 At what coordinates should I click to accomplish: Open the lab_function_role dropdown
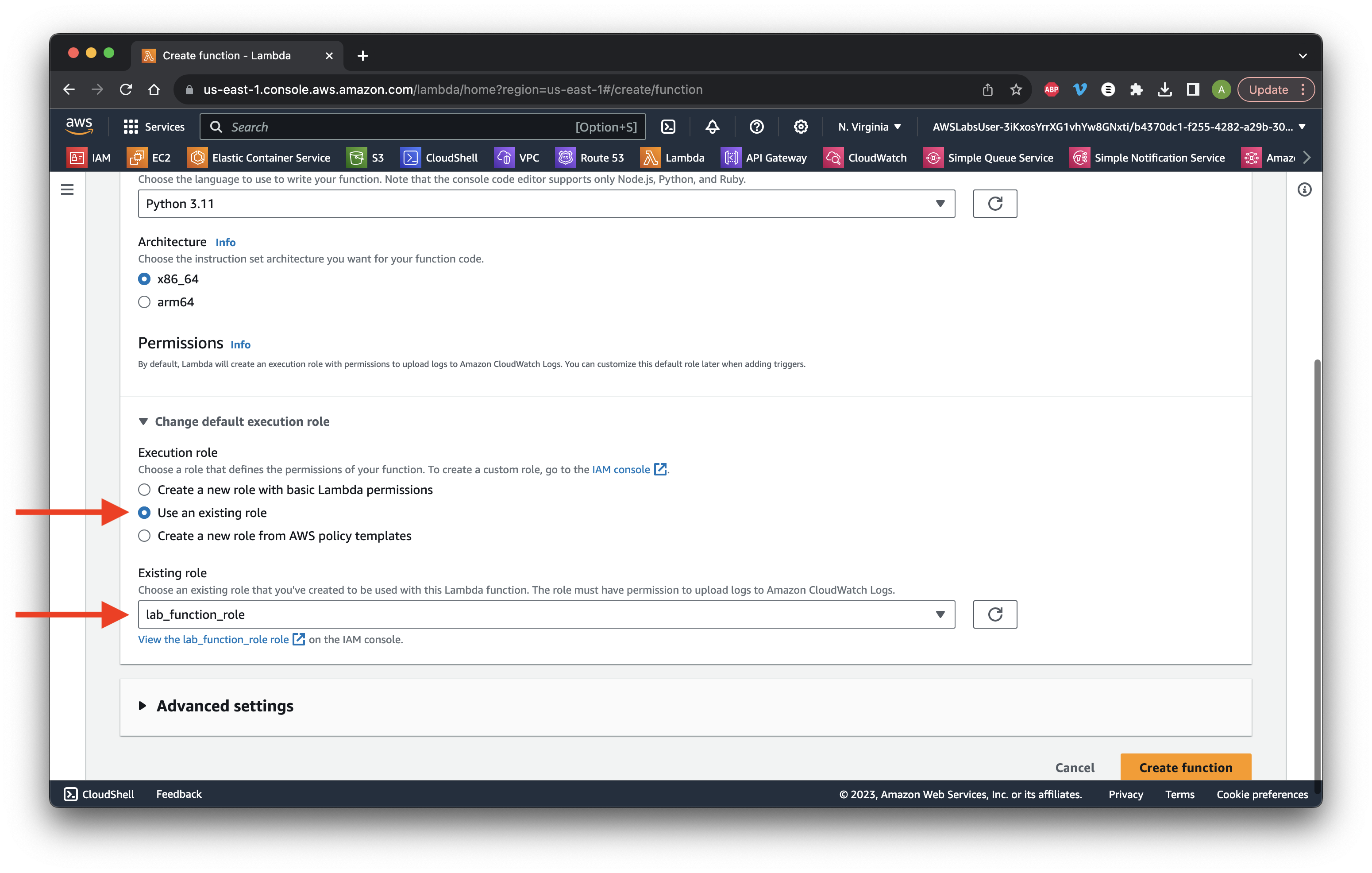click(547, 614)
